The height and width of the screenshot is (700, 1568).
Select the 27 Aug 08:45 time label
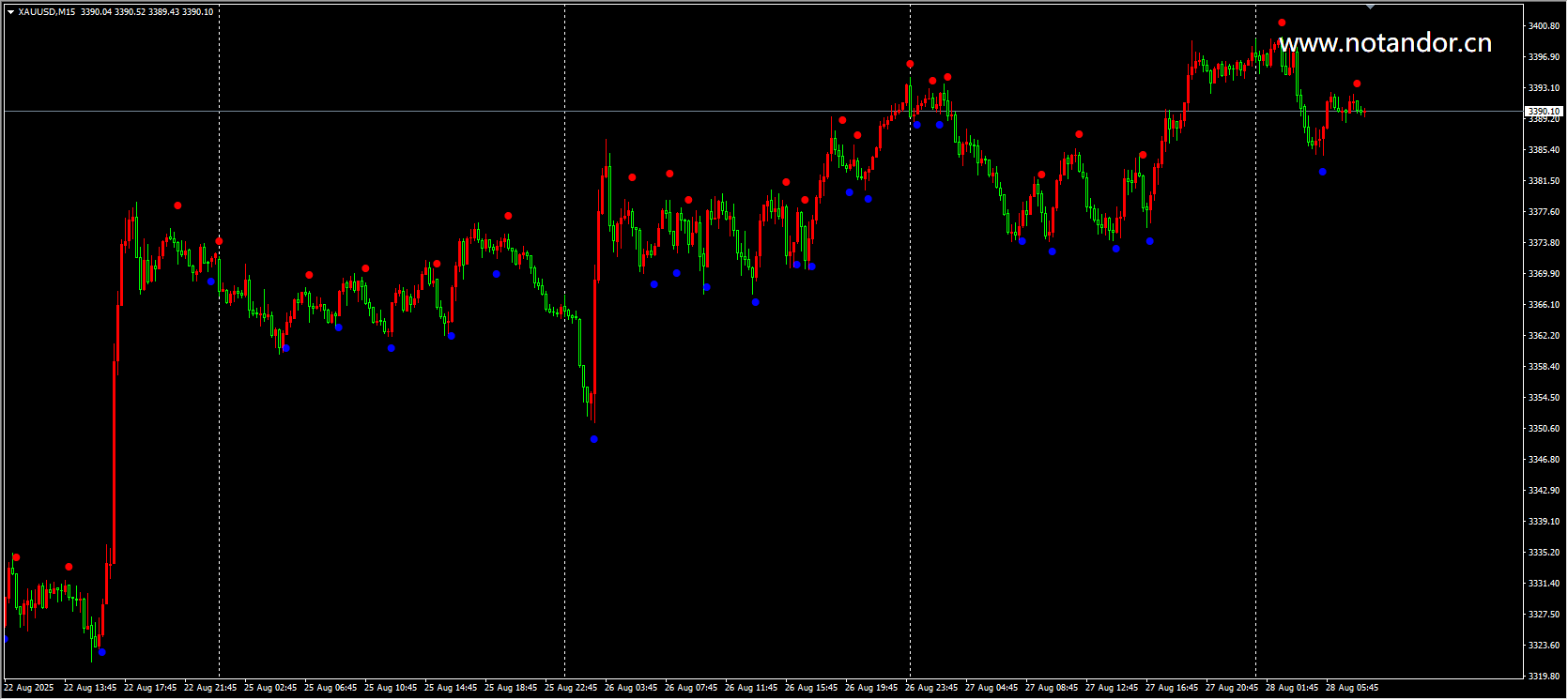(1052, 688)
